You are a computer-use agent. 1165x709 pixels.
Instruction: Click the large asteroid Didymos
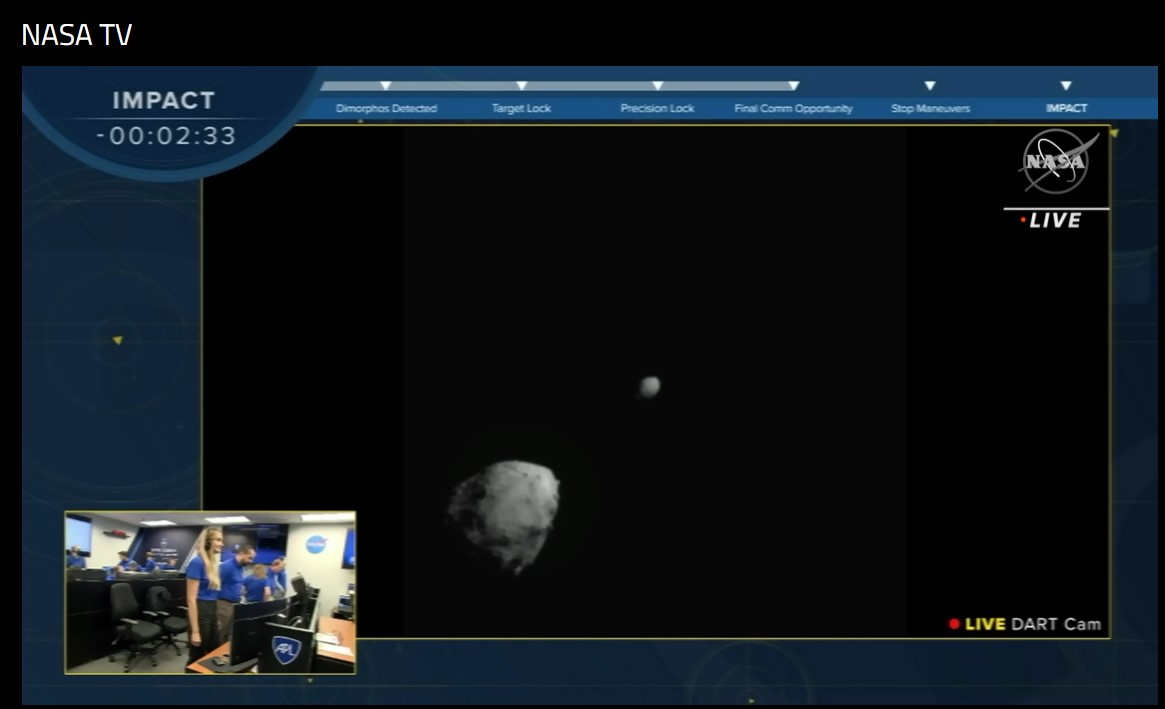(505, 513)
